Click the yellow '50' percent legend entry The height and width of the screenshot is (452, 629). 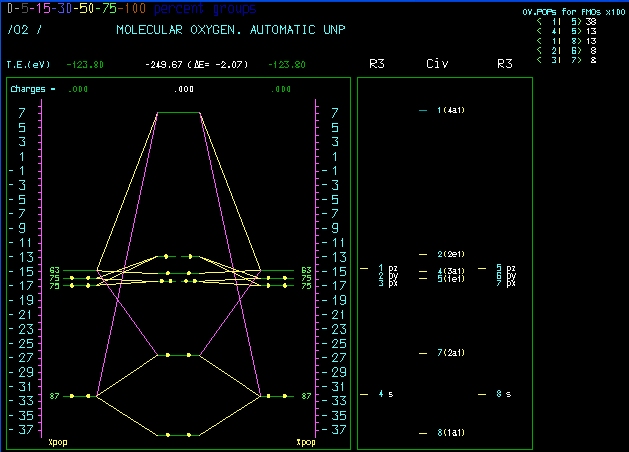87,8
